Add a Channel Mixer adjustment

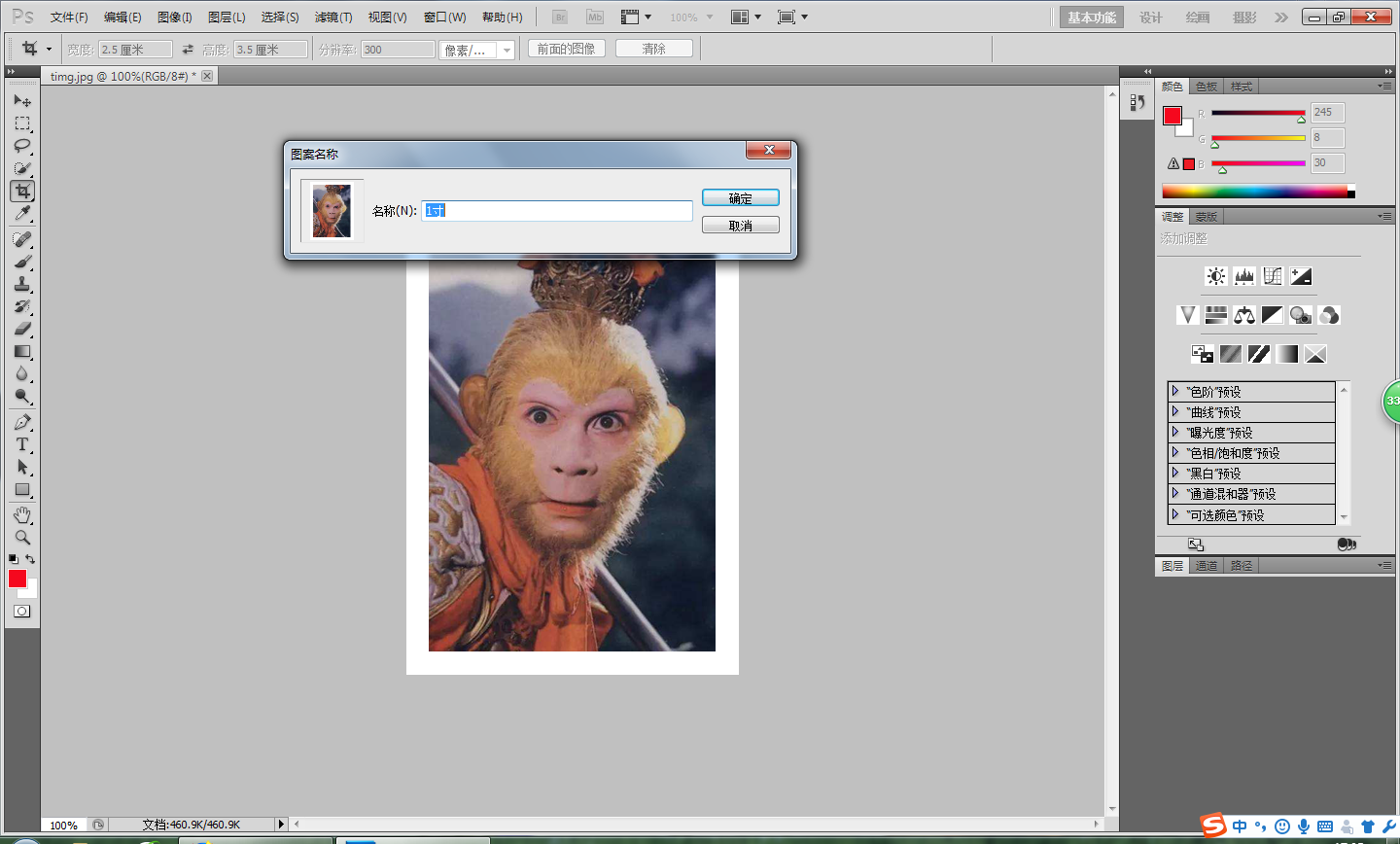1329,315
